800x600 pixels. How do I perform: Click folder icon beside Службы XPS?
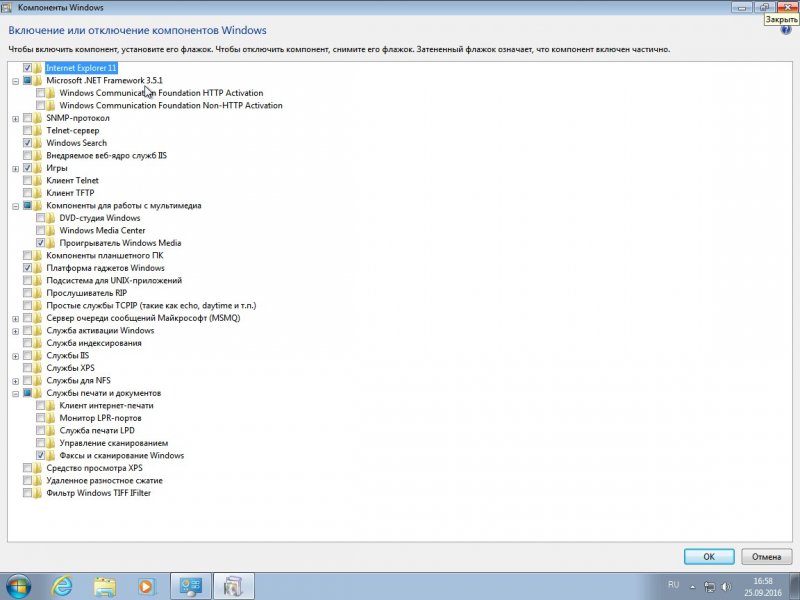coord(38,368)
